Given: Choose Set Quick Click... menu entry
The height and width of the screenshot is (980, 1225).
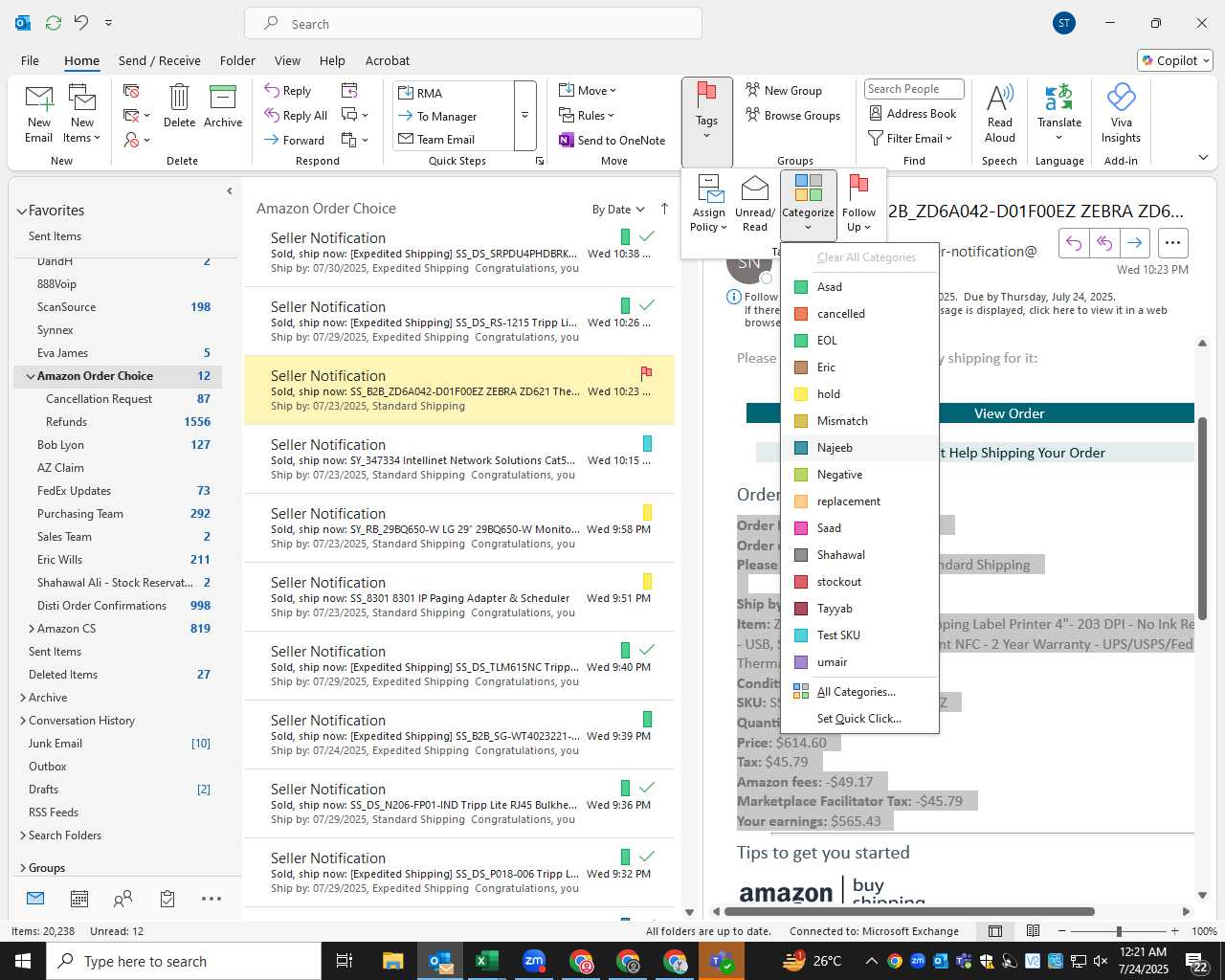Looking at the screenshot, I should pos(859,719).
